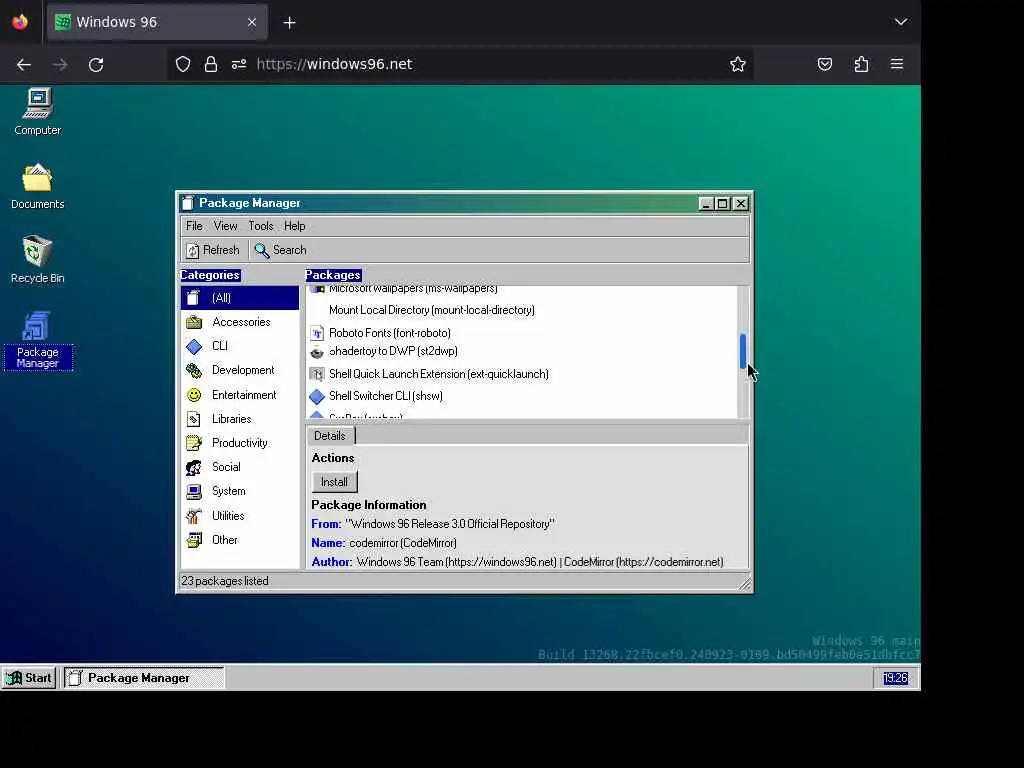Screen dimensions: 1024x768
Task: Click the Shell Switcher CLI diamond icon
Action: [x=317, y=396]
